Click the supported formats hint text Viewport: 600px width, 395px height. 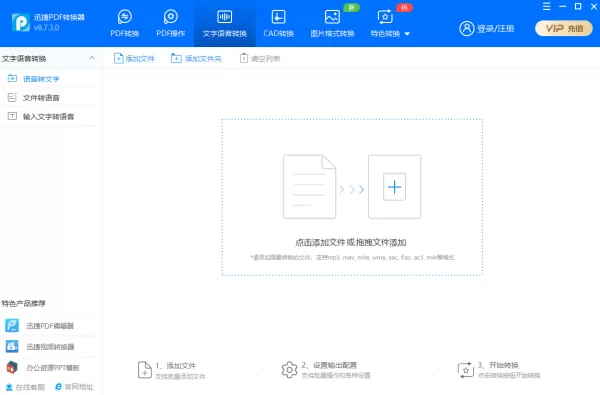(x=352, y=257)
